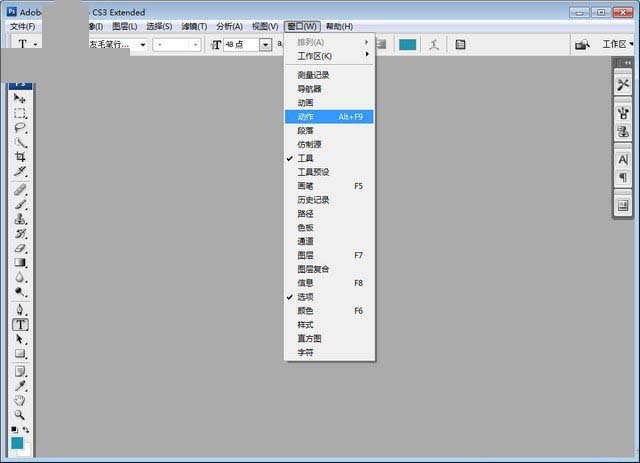This screenshot has height=463, width=640.
Task: Open the 滤镜(T) menu
Action: 194,27
